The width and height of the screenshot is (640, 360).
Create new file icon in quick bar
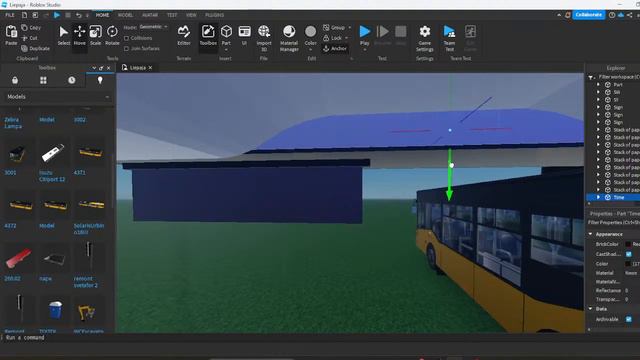tap(24, 15)
